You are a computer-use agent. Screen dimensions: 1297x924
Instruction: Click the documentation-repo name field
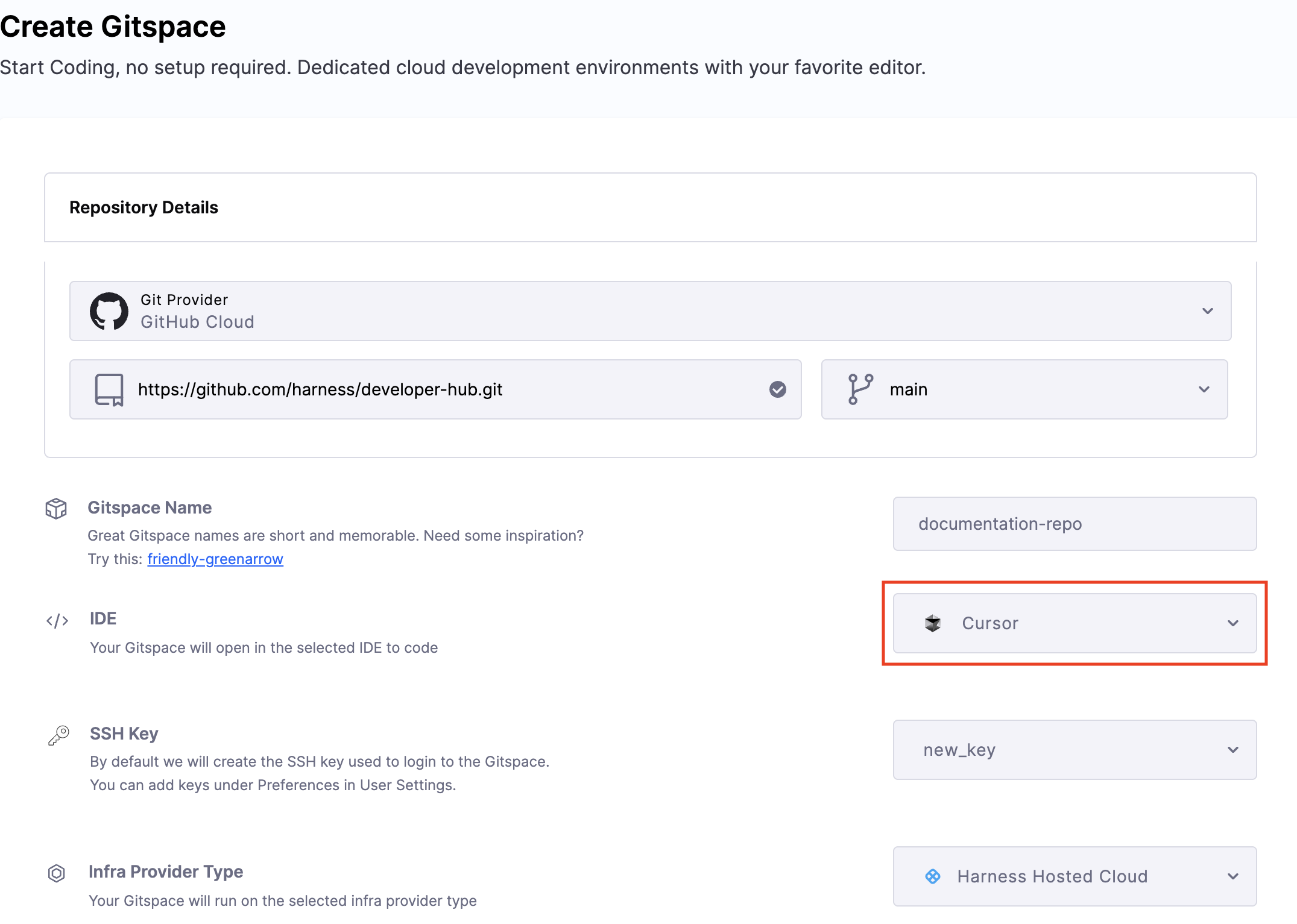[x=1074, y=524]
